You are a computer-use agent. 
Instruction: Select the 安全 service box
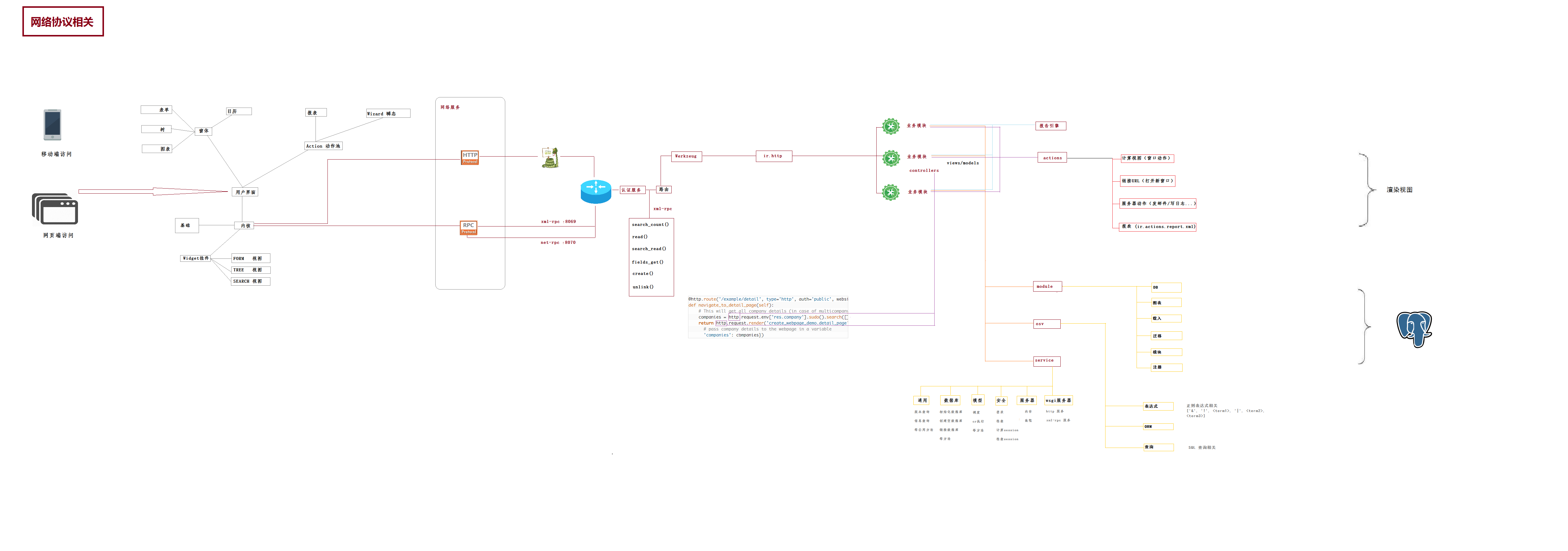[1001, 401]
